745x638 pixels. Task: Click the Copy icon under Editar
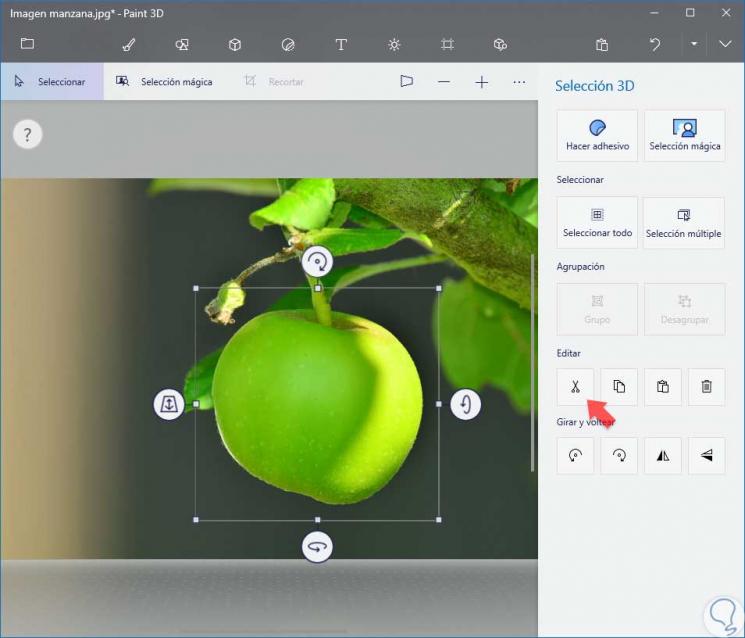pos(619,386)
